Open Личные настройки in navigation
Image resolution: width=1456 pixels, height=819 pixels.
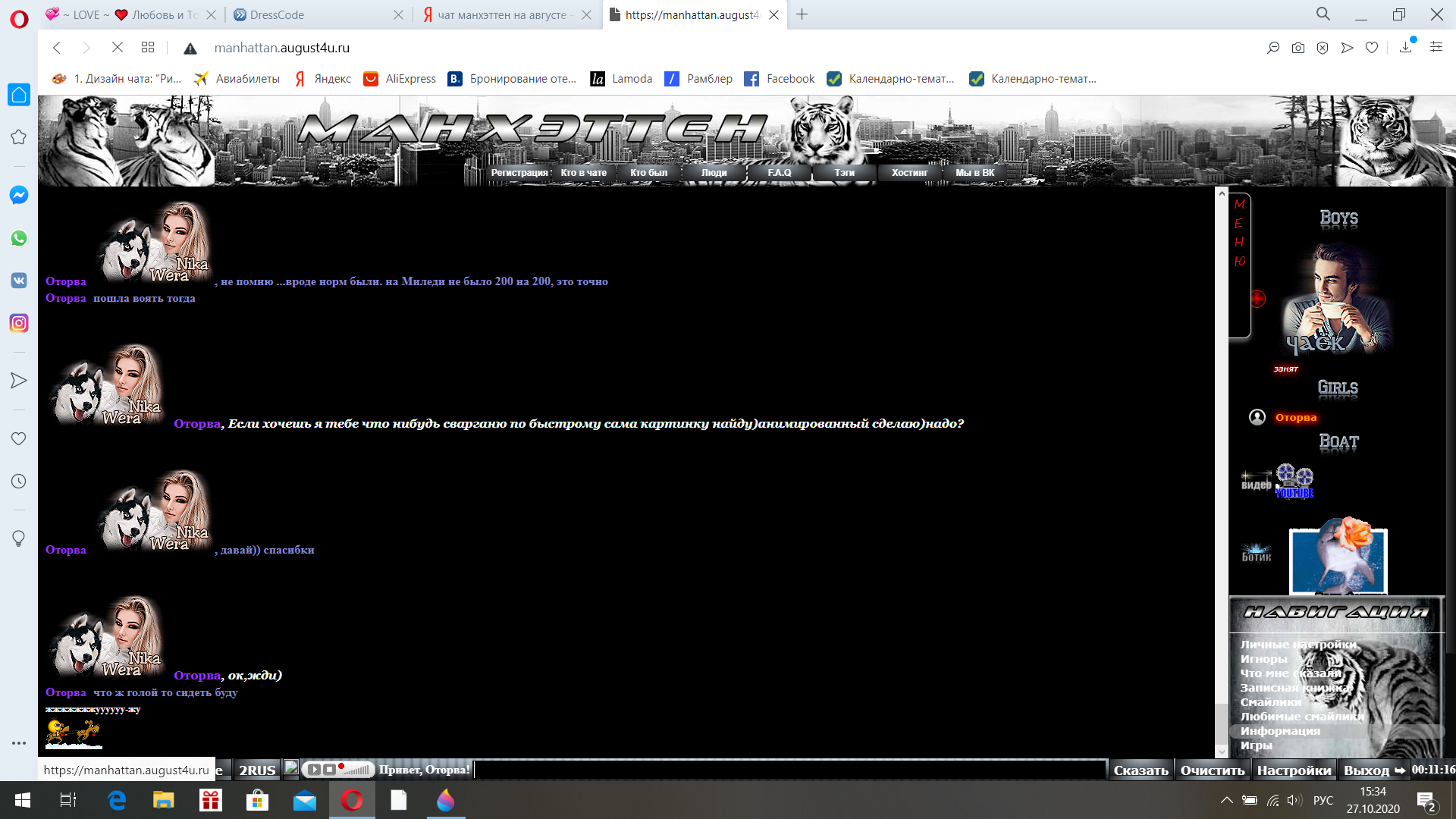[x=1298, y=645]
